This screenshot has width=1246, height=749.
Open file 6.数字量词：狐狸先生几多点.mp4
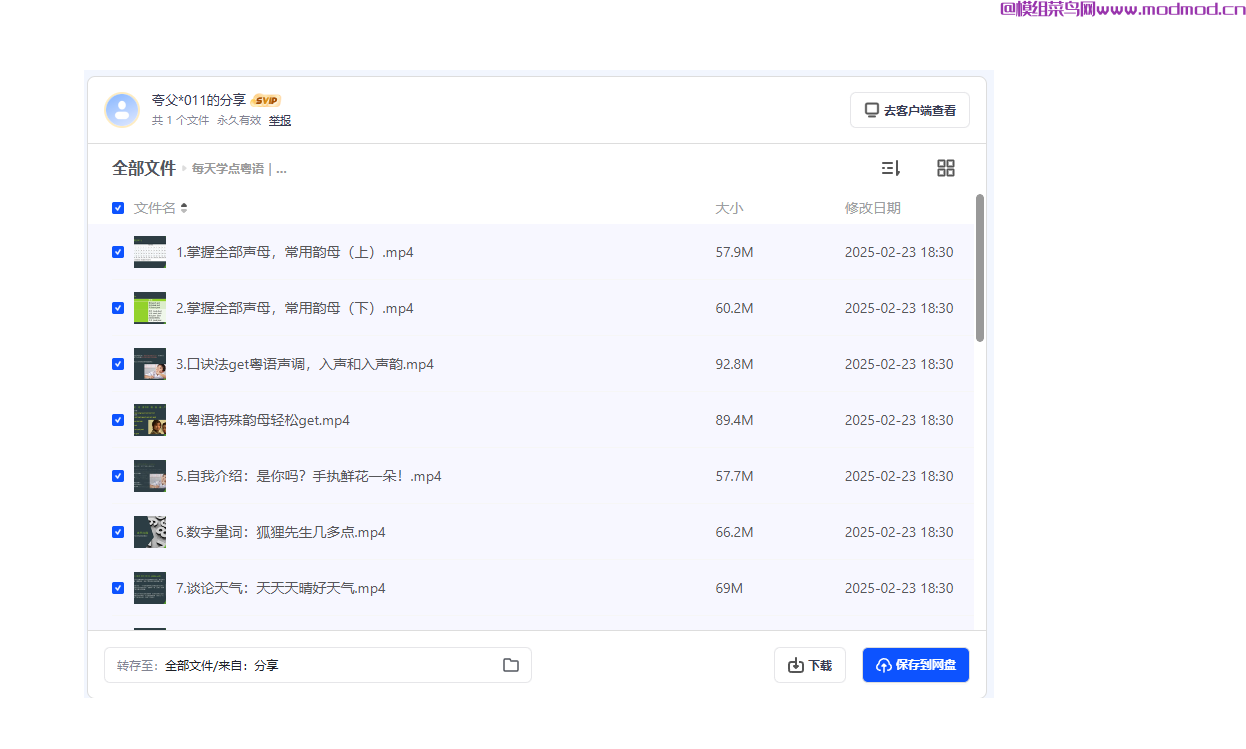(281, 532)
